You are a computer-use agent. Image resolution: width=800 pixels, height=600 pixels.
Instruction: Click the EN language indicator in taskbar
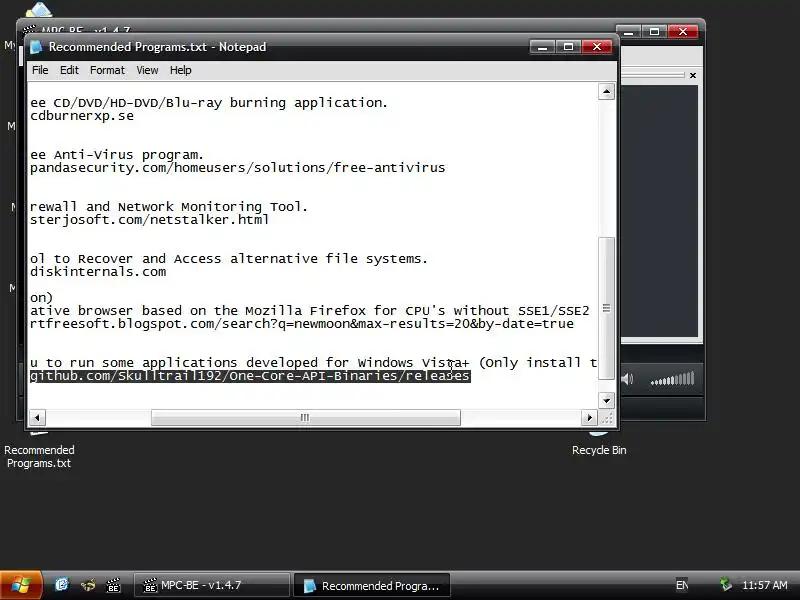coord(682,585)
